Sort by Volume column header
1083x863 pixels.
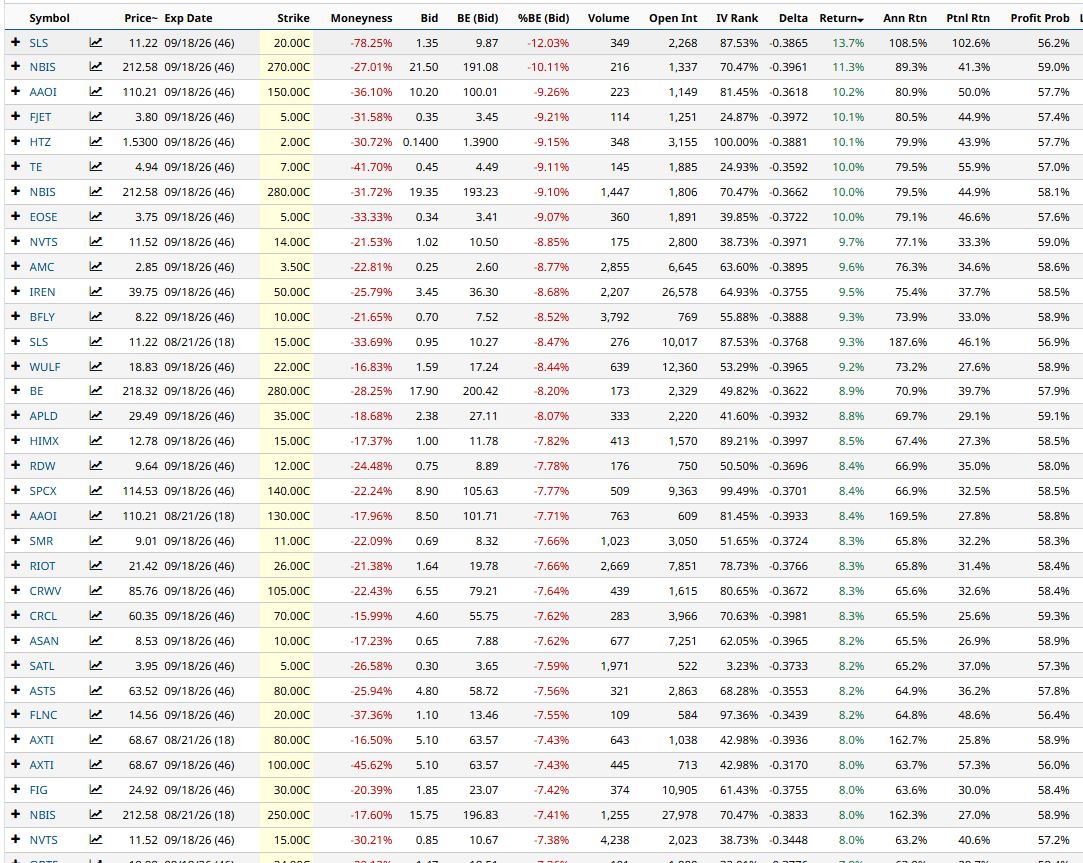(608, 18)
